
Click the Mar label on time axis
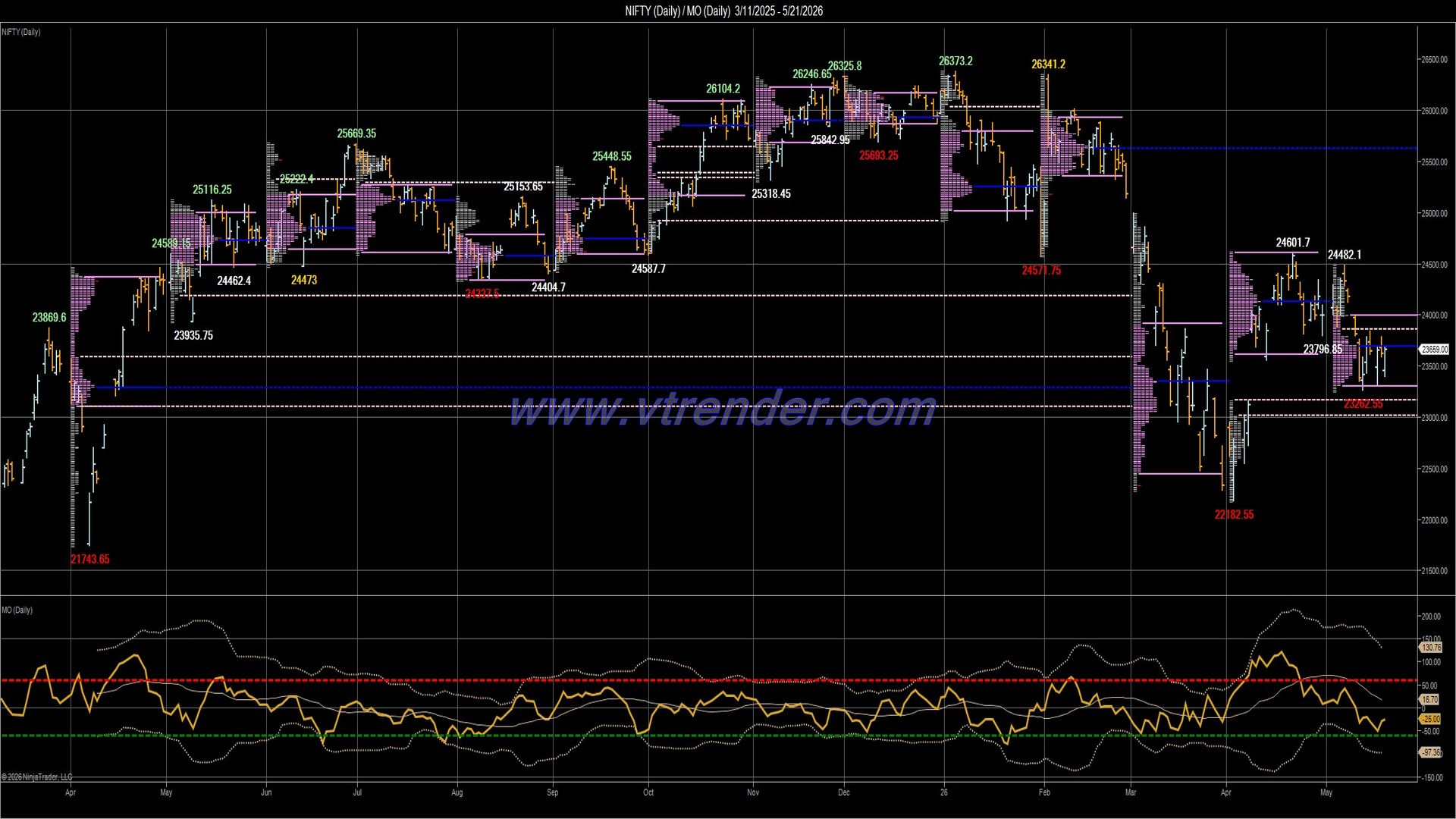[x=1131, y=792]
